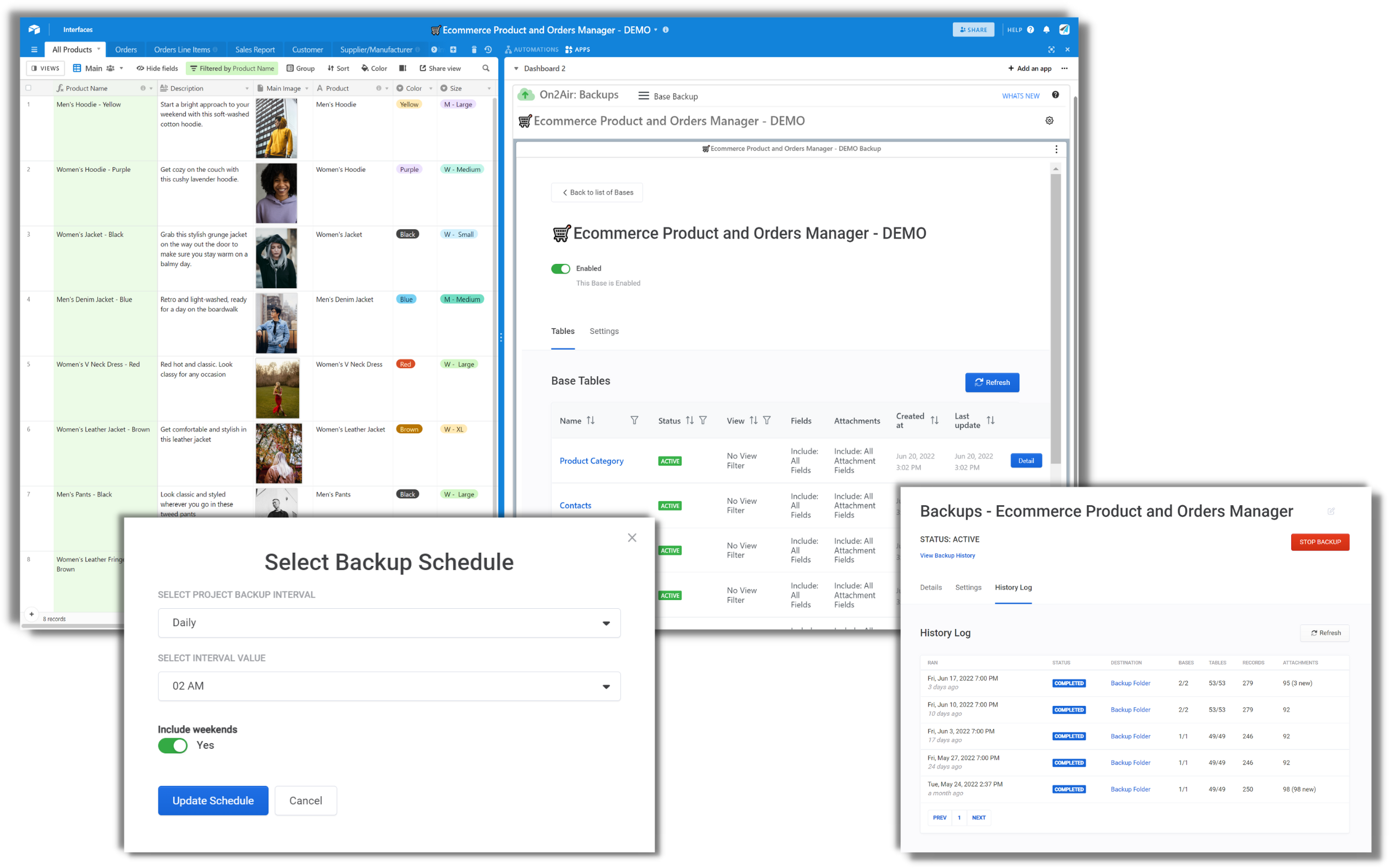Click the Product Category link in Base Tables
This screenshot has height=868, width=1389.
tap(591, 460)
